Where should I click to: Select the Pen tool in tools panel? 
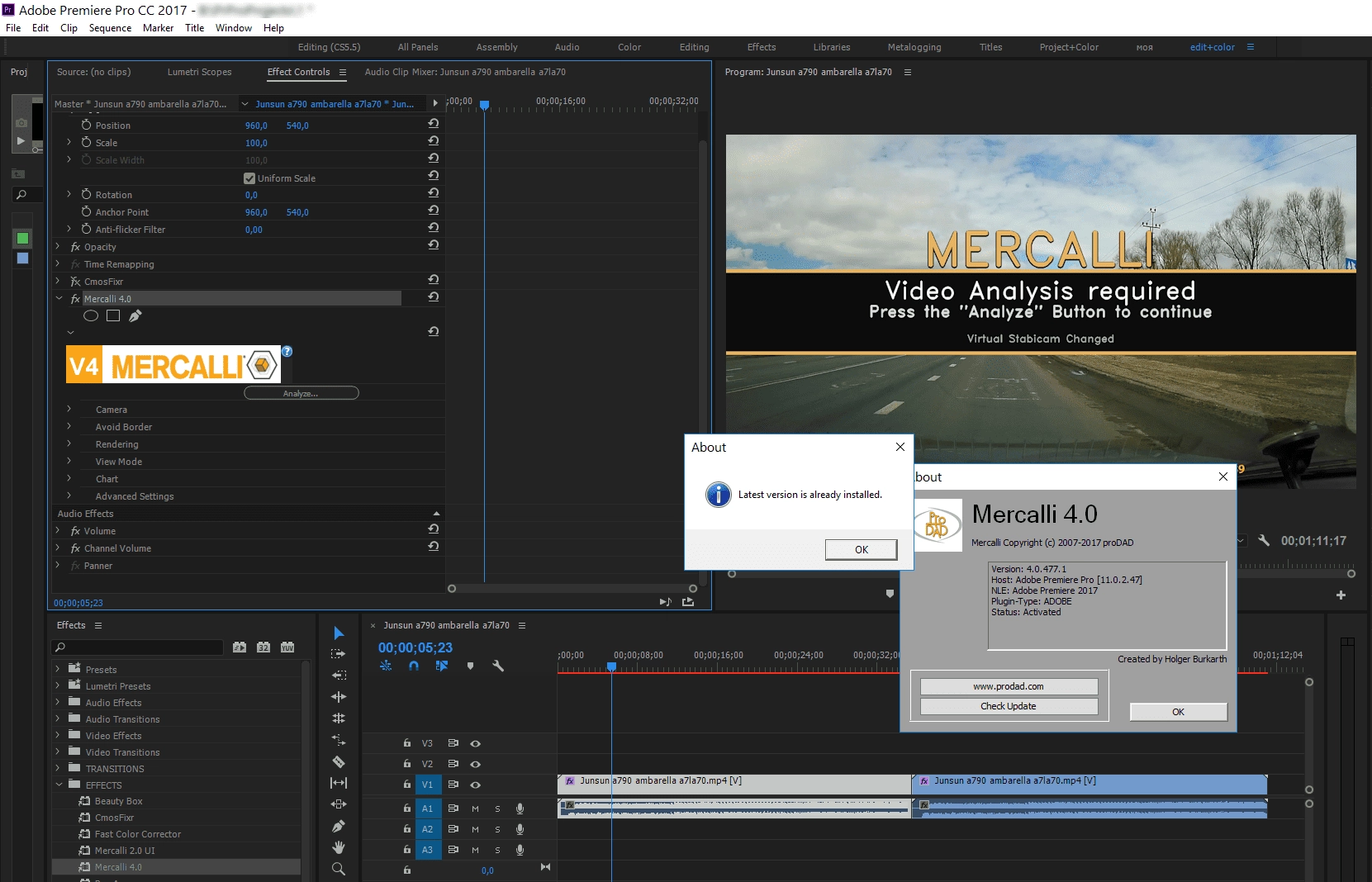pyautogui.click(x=339, y=826)
